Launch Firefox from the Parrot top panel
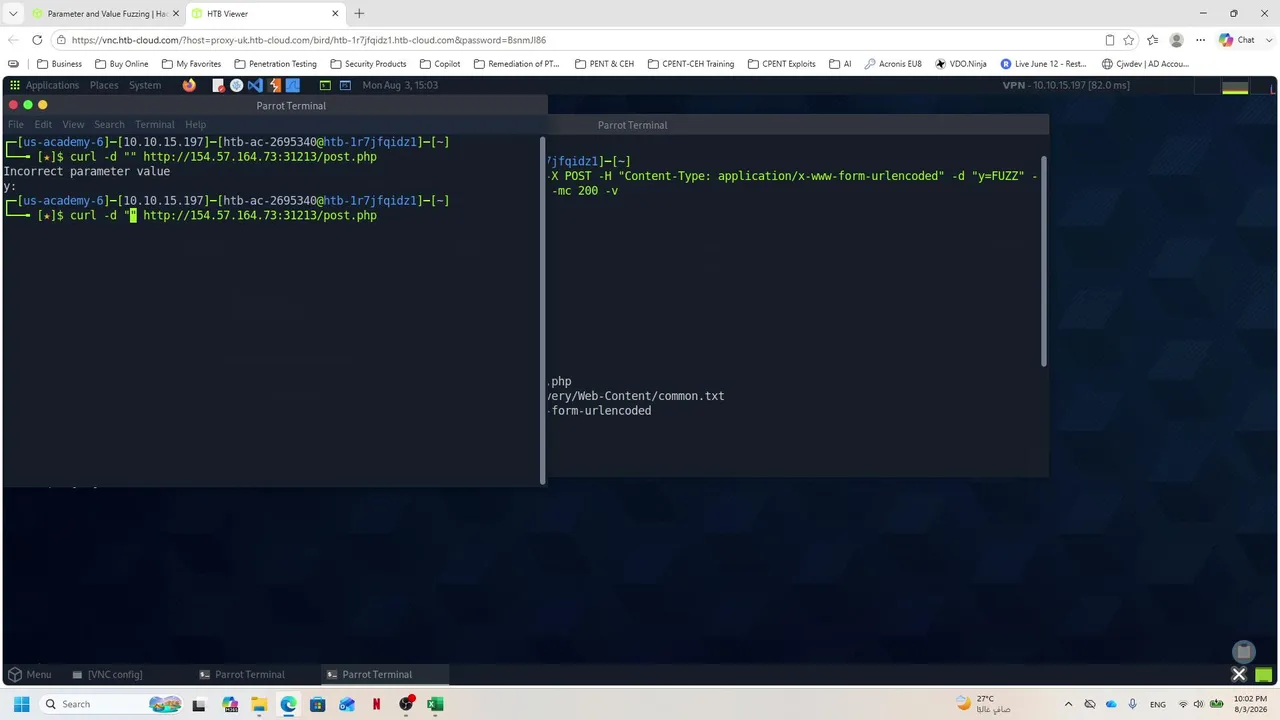Screen dimensions: 1280x720 pyautogui.click(x=189, y=85)
